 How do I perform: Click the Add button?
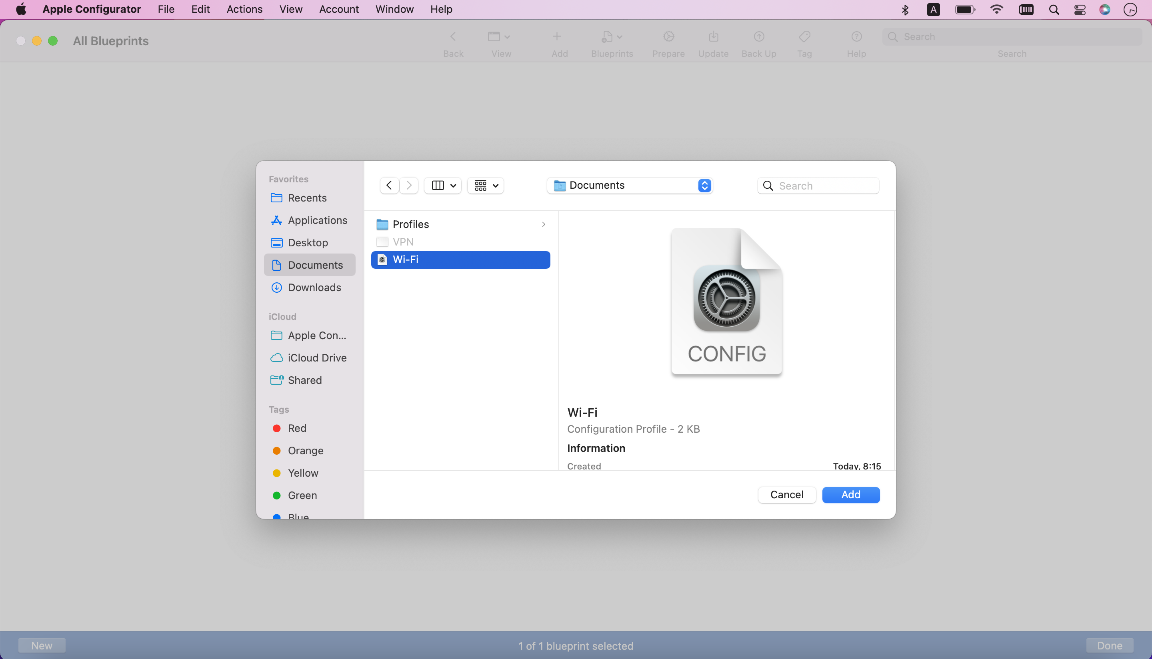[850, 495]
